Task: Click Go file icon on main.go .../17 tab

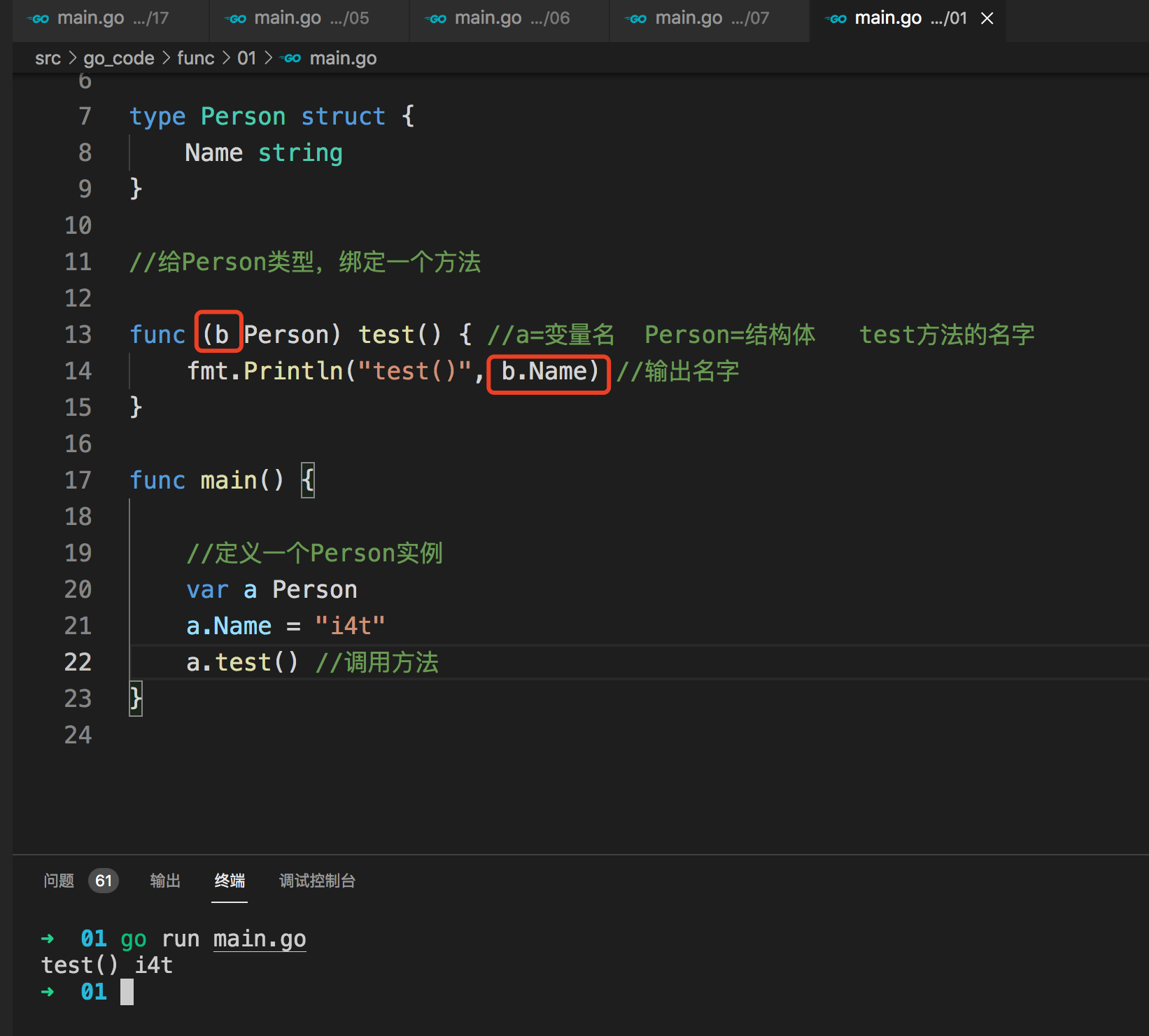Action: pos(39,19)
